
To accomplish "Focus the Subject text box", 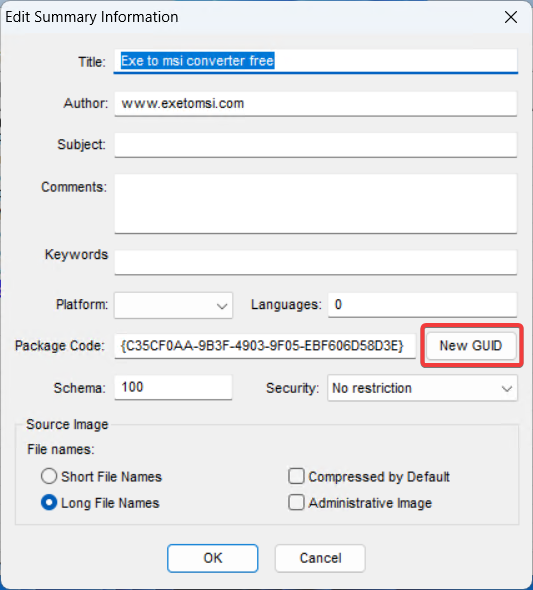I will click(x=316, y=145).
